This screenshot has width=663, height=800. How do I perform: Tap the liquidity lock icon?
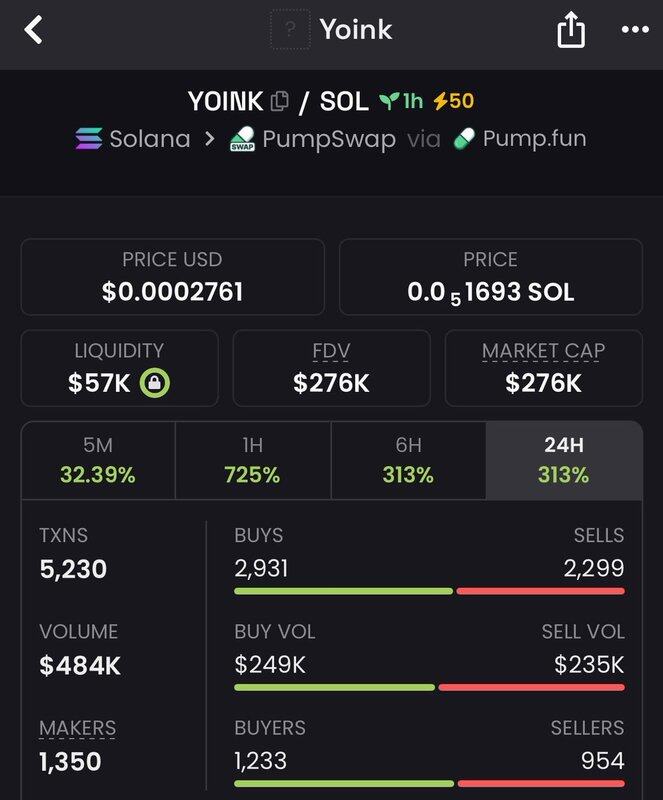coord(155,382)
